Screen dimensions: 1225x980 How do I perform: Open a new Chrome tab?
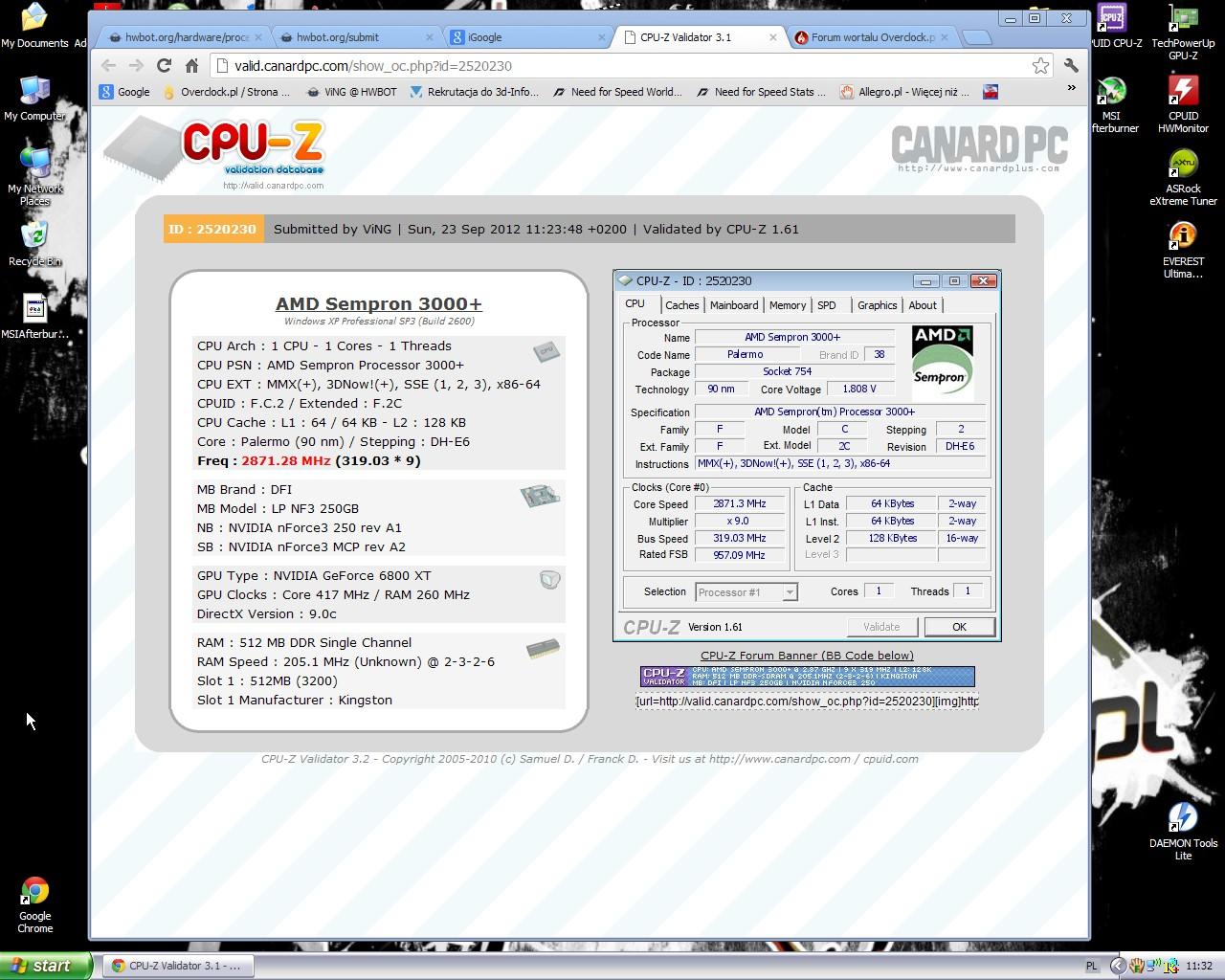pos(976,37)
